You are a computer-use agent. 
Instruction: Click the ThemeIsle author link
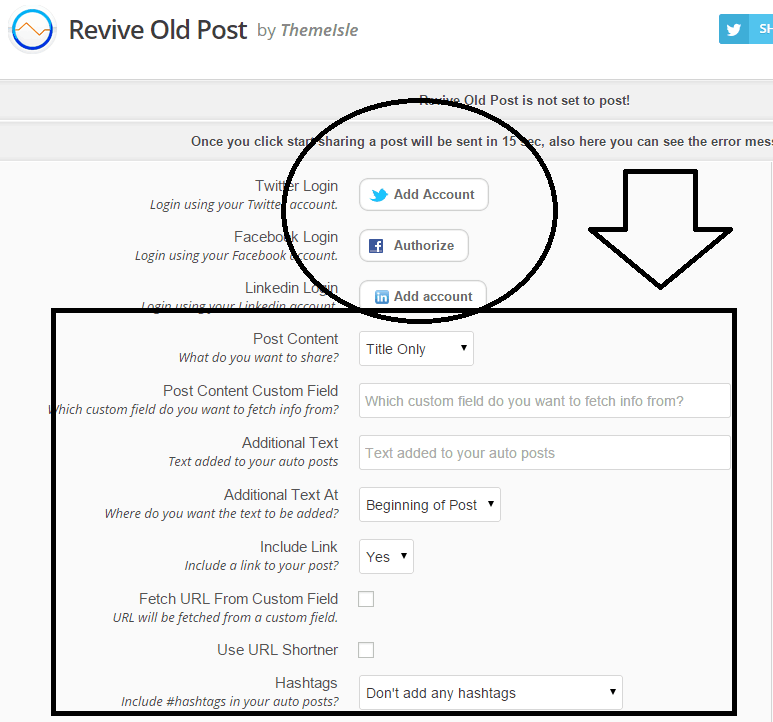(x=319, y=31)
